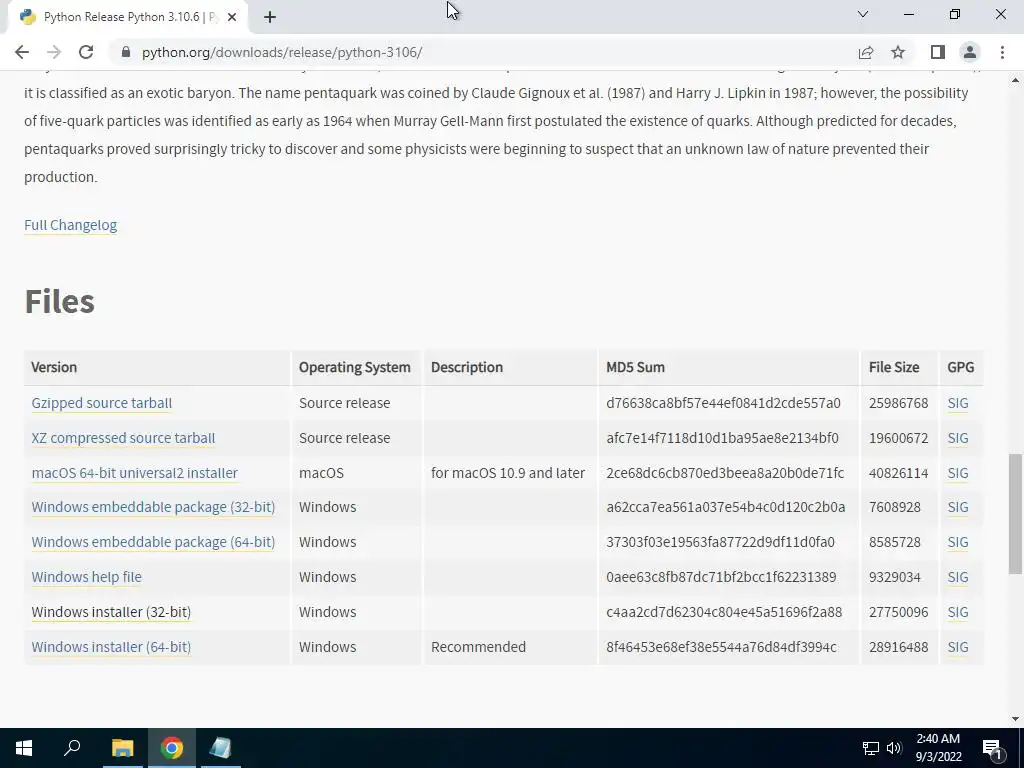Open the side panel icon
Screen dimensions: 1024x768
point(938,52)
